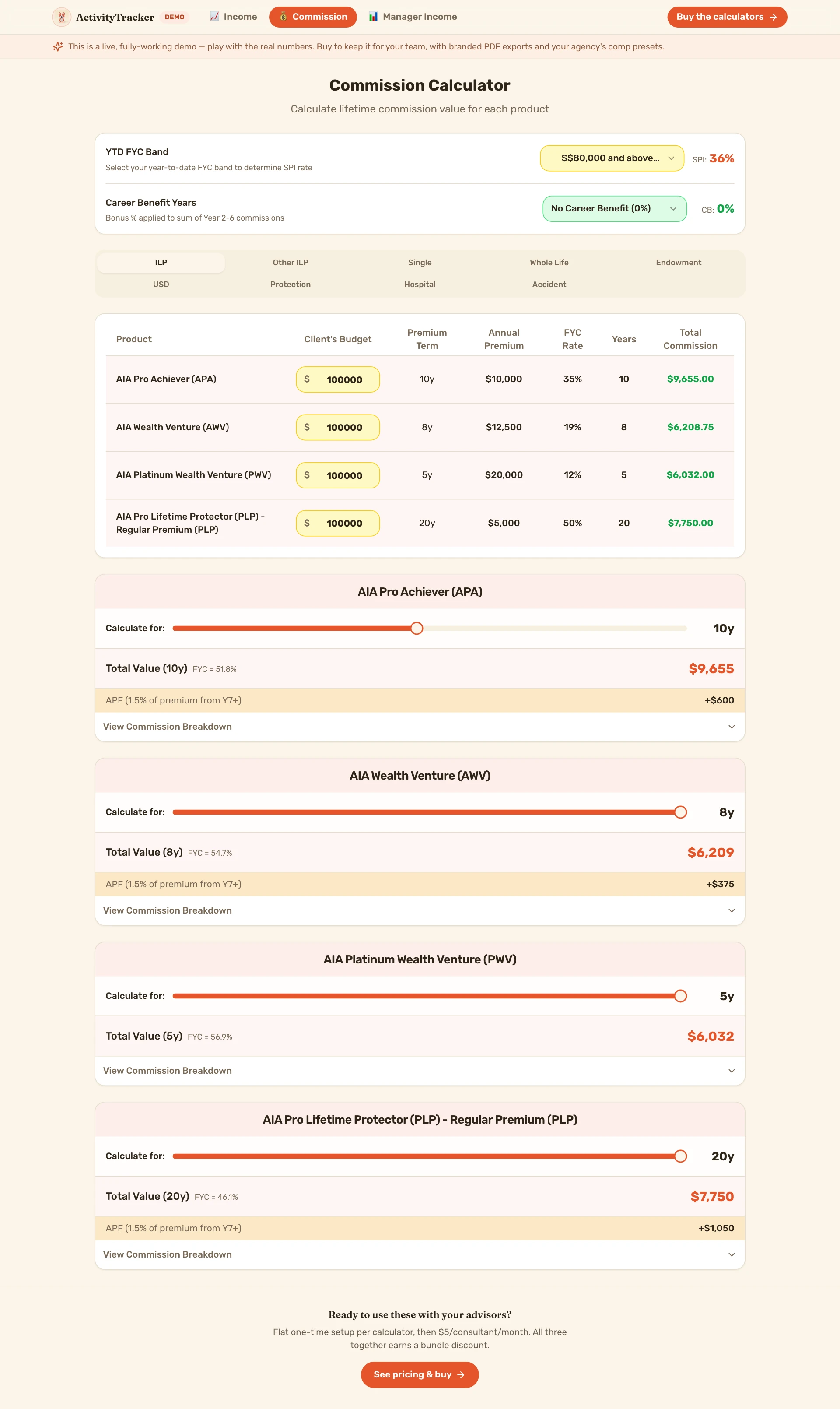Click the sparkle icon in demo banner
This screenshot has width=840, height=1409.
[58, 46]
